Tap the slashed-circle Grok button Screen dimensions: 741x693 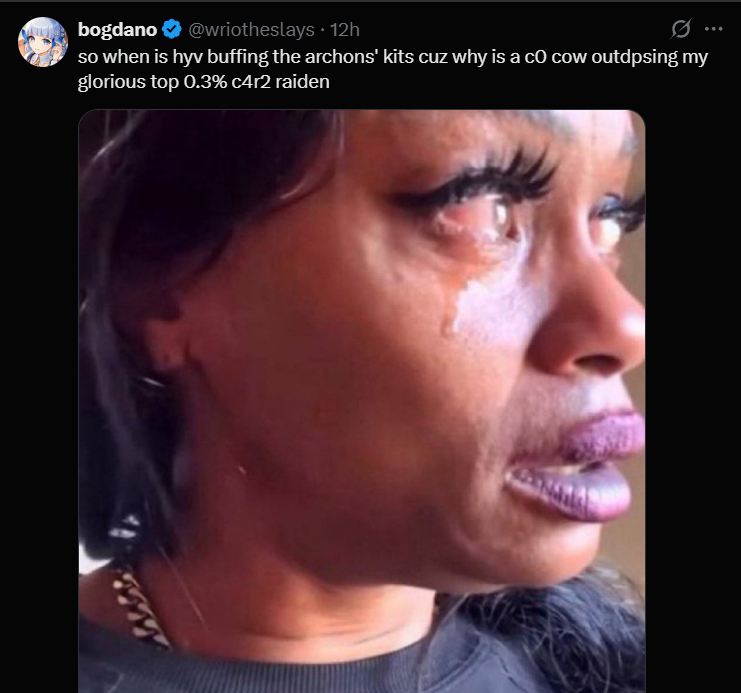681,29
